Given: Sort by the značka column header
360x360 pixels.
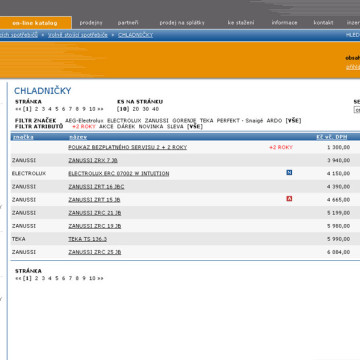Looking at the screenshot, I should pyautogui.click(x=23, y=137).
